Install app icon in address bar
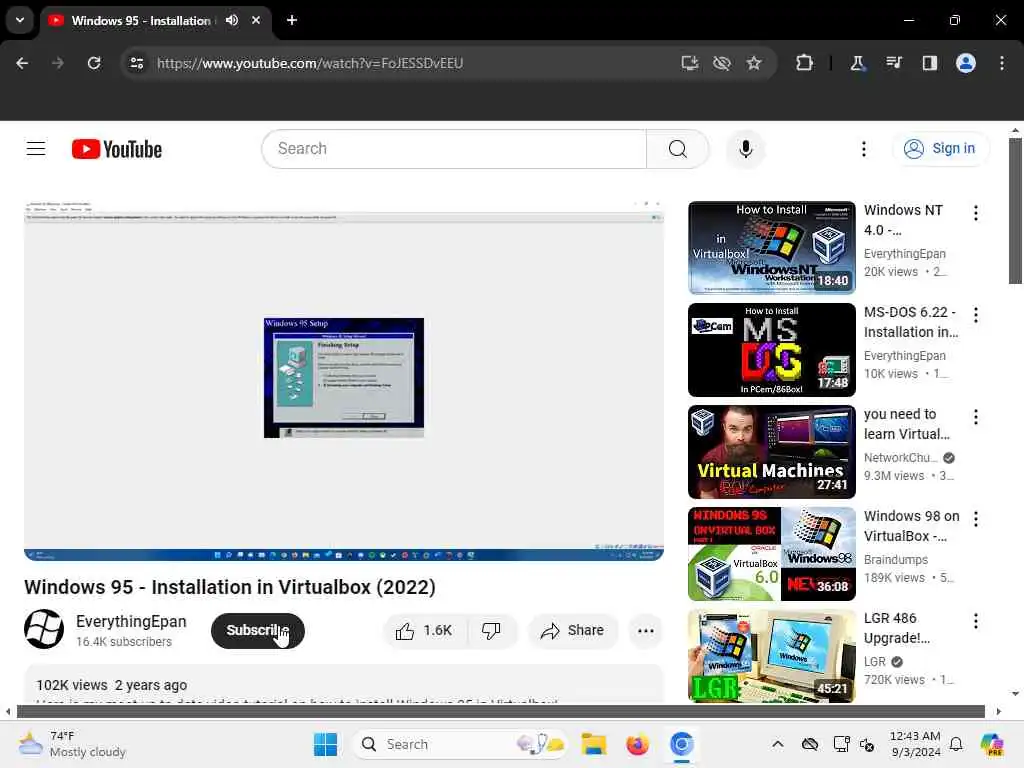This screenshot has height=768, width=1024. 690,63
